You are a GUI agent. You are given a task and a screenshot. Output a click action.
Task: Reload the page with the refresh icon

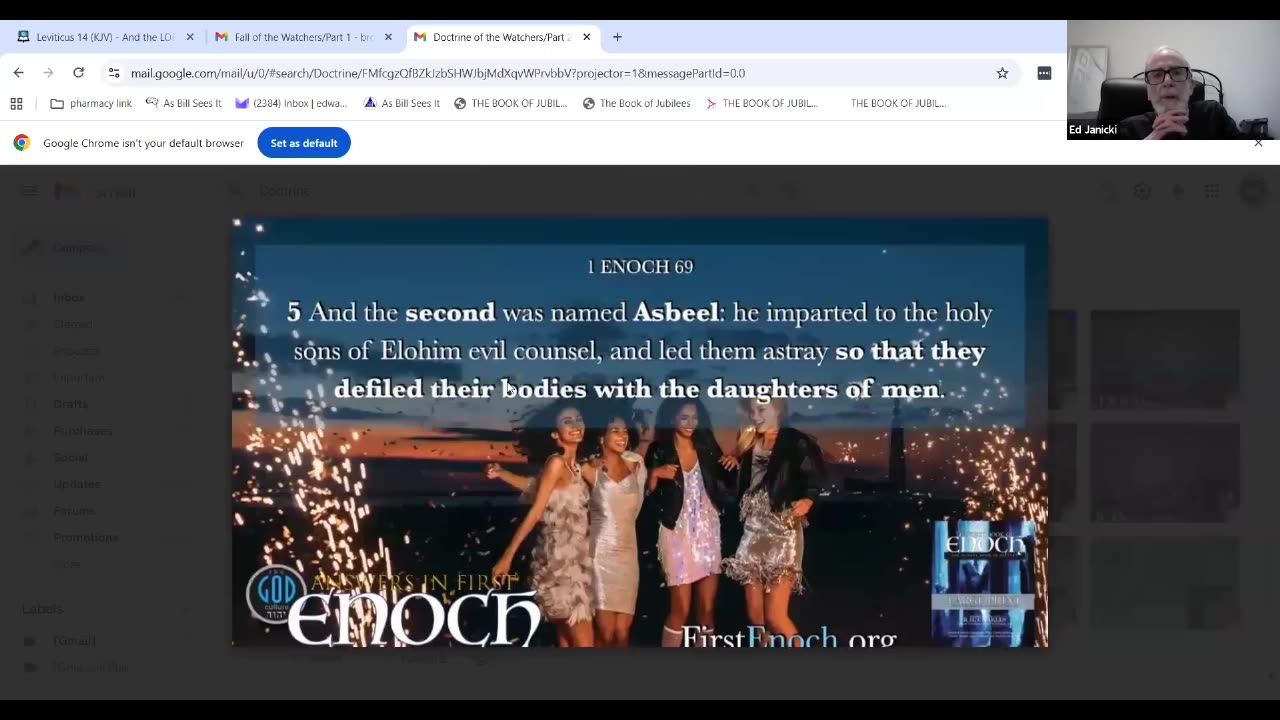(78, 73)
